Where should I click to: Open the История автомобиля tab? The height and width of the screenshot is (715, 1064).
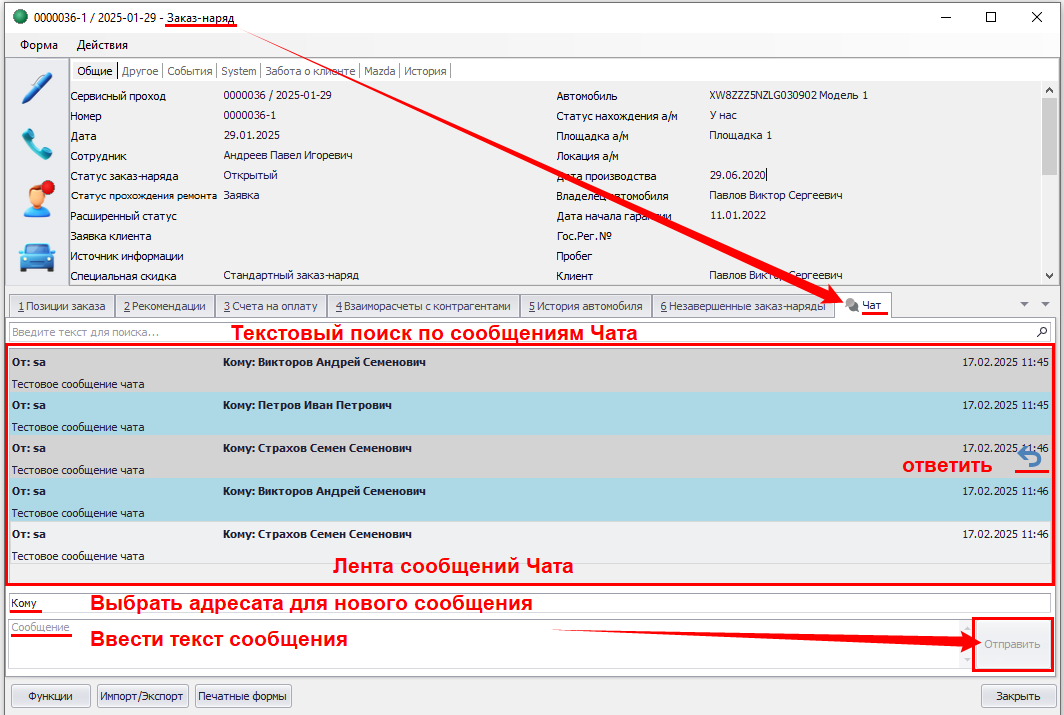click(585, 306)
